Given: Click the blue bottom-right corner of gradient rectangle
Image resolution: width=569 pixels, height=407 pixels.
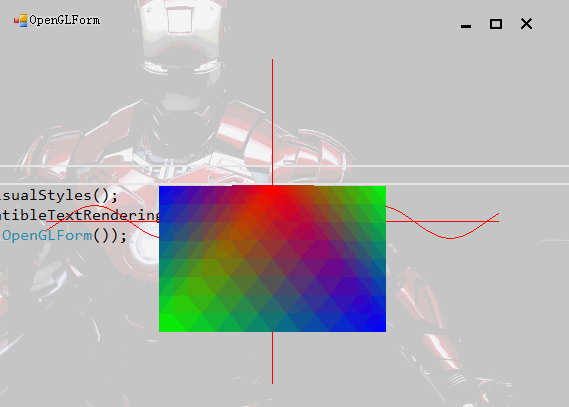Looking at the screenshot, I should [x=382, y=327].
